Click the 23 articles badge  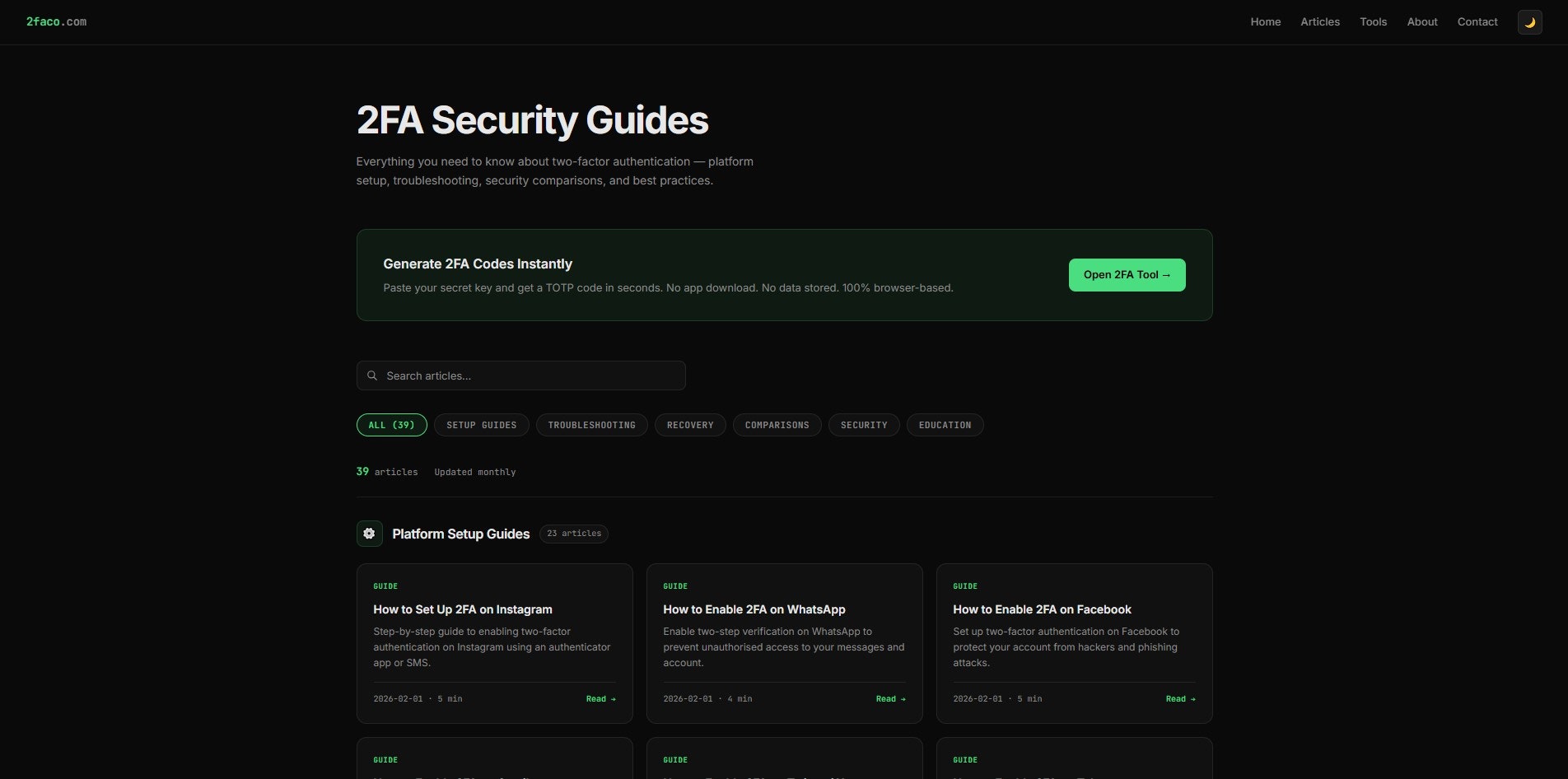pos(574,534)
